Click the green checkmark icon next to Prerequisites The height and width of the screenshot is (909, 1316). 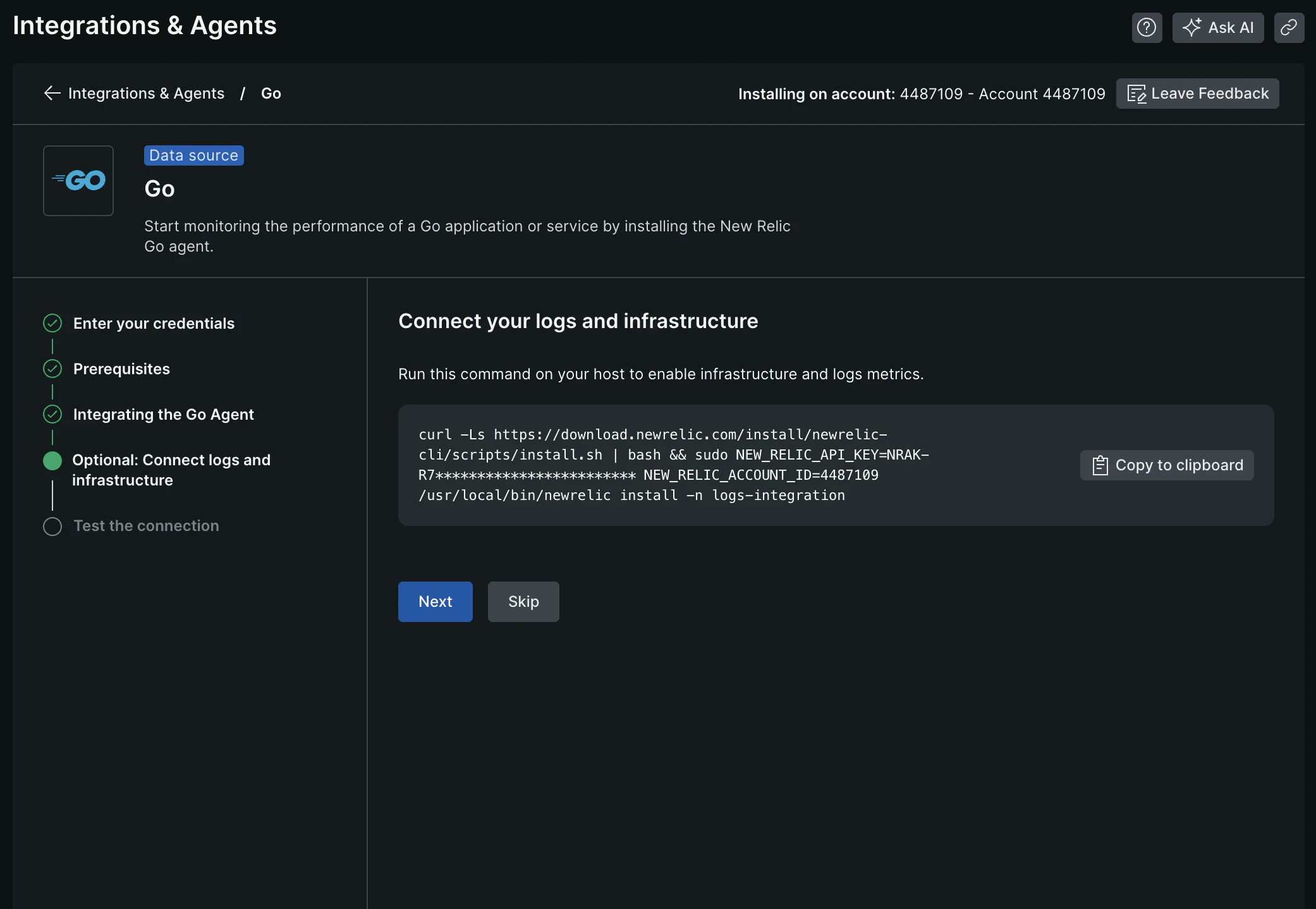point(52,369)
